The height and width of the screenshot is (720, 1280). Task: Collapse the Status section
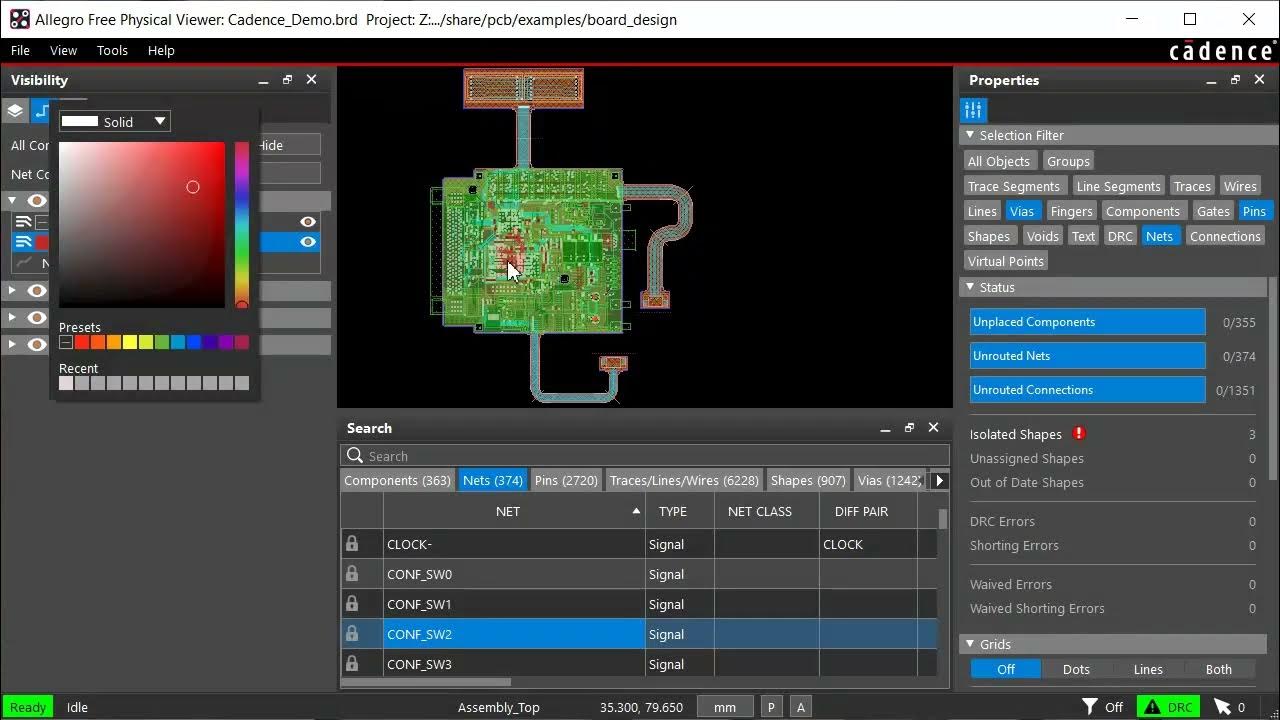969,287
